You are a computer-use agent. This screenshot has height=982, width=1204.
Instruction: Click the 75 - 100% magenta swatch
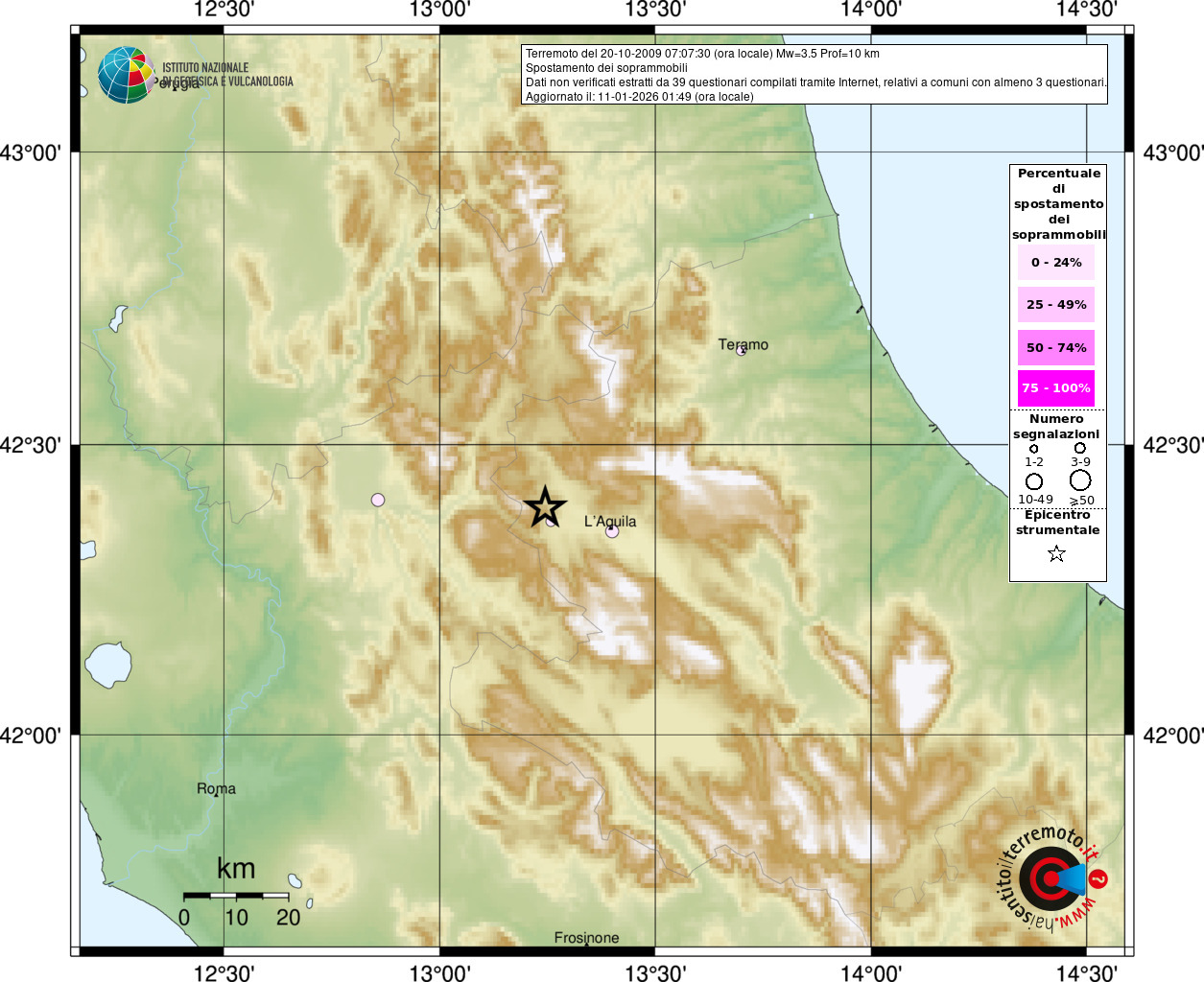click(1056, 388)
